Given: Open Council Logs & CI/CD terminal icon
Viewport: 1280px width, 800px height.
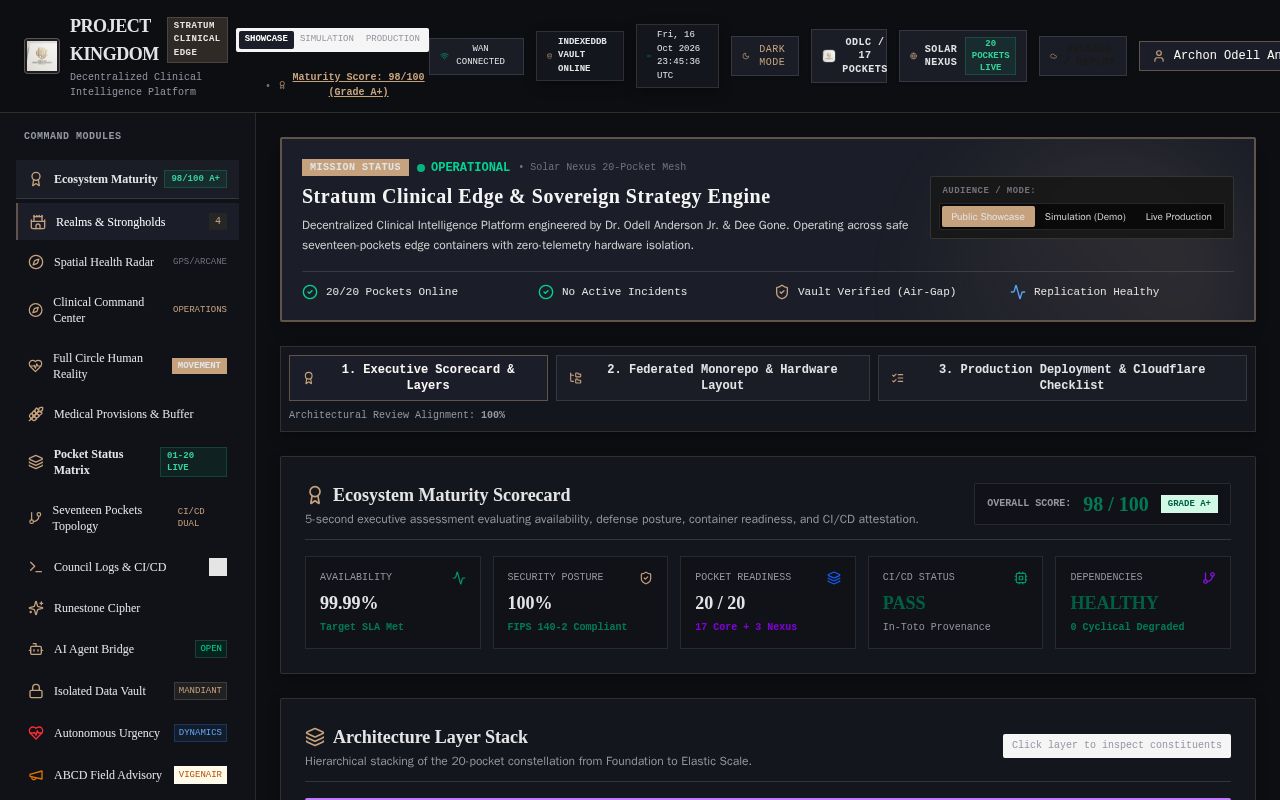Looking at the screenshot, I should (36, 567).
